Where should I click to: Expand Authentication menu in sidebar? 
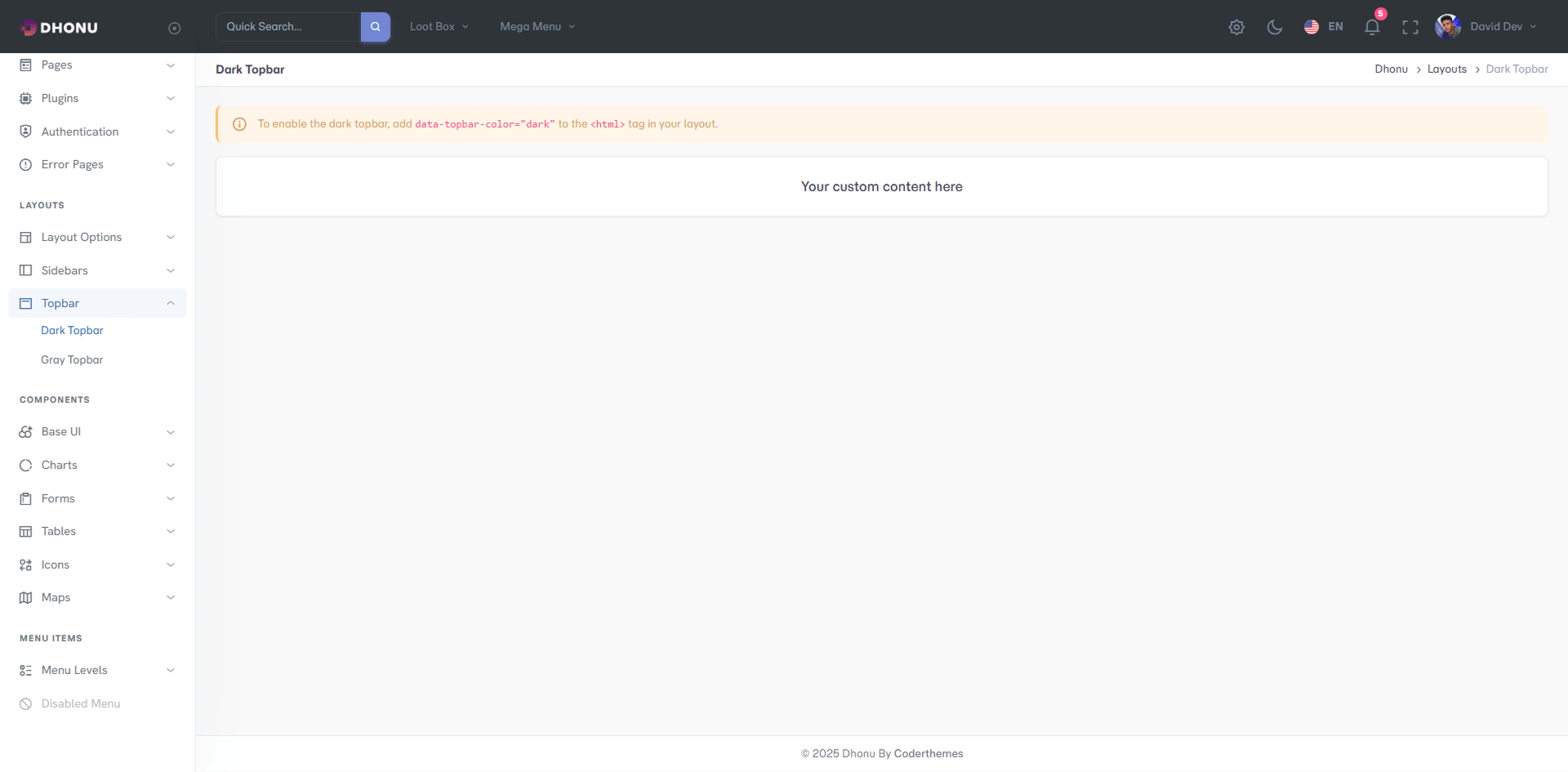coord(97,132)
